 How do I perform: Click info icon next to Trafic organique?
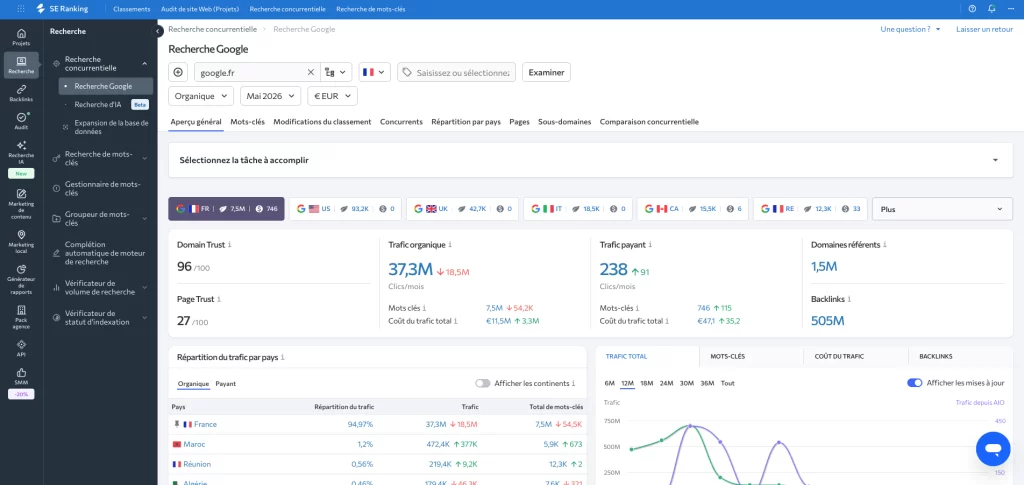pos(451,245)
